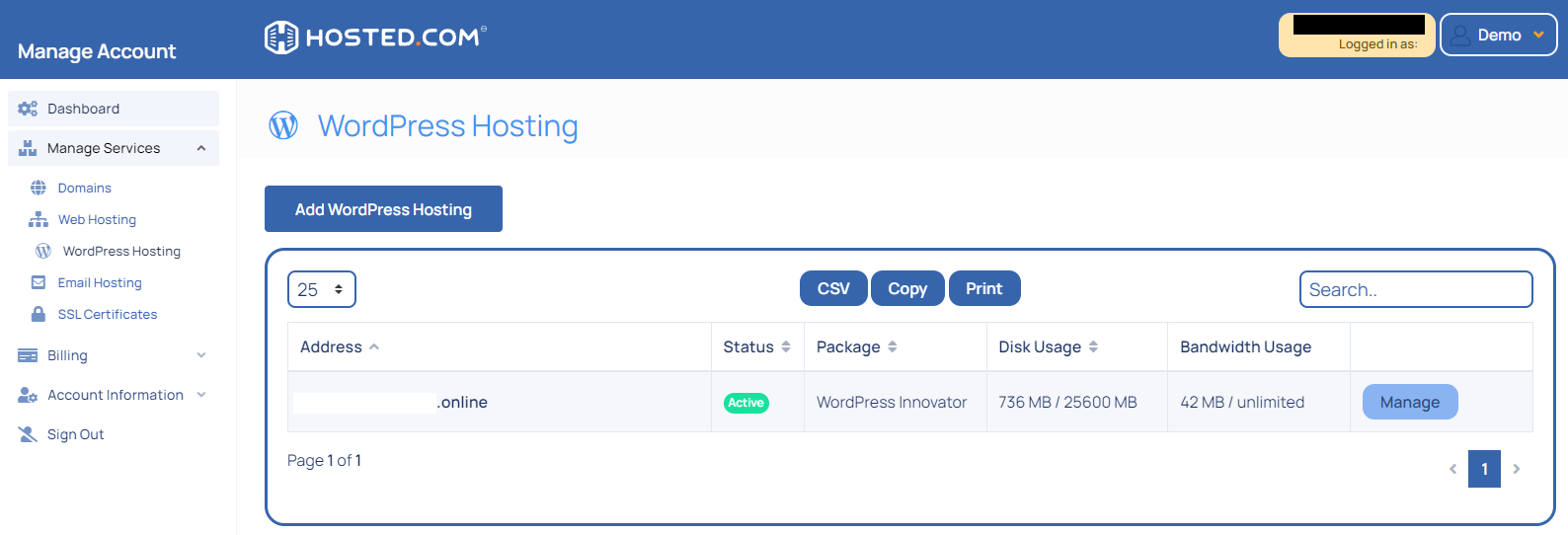Open Web Hosting in sidebar
The image size is (1568, 535).
[97, 219]
